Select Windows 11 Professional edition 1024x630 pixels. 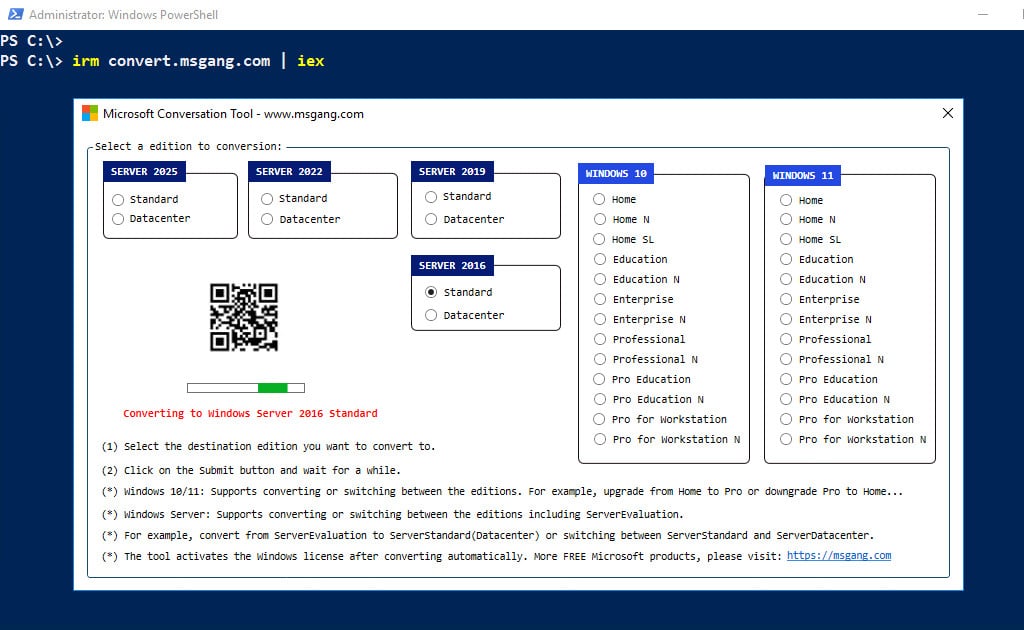coord(786,339)
